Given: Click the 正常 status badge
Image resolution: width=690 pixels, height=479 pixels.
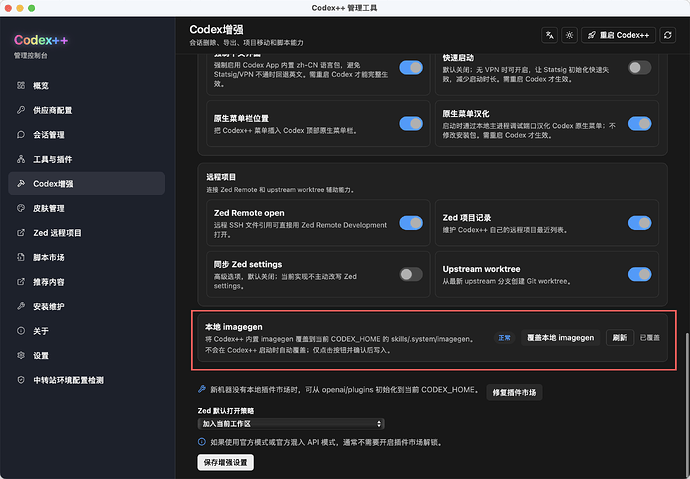Looking at the screenshot, I should click(x=504, y=338).
